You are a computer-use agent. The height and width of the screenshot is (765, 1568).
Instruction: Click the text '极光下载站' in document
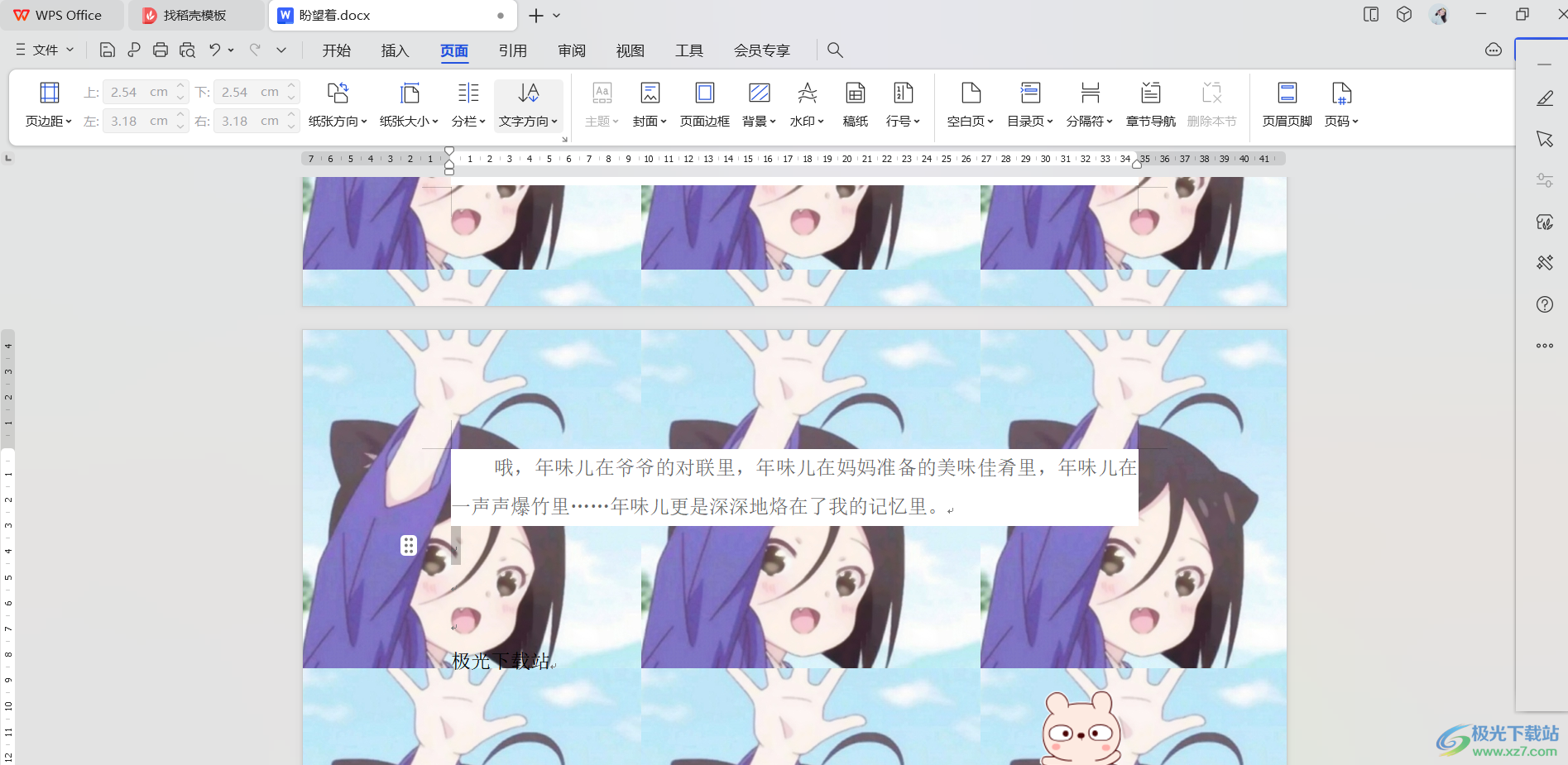click(x=501, y=661)
